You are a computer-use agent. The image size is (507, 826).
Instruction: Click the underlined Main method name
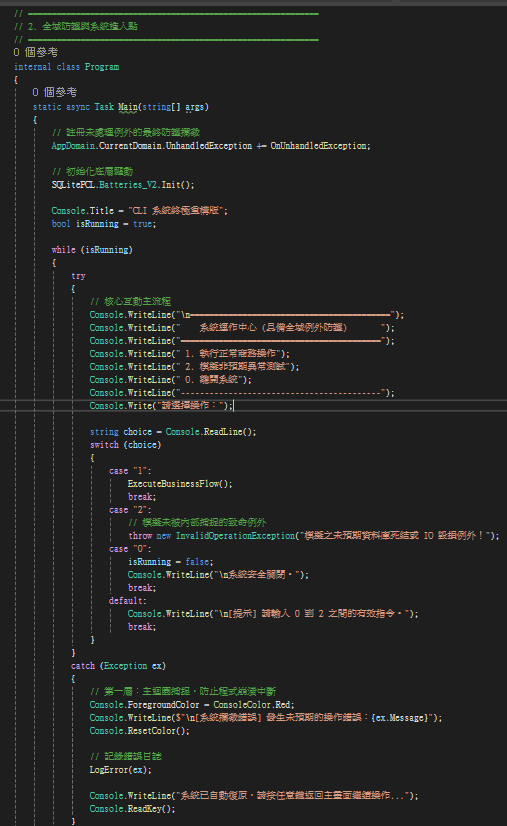point(128,106)
